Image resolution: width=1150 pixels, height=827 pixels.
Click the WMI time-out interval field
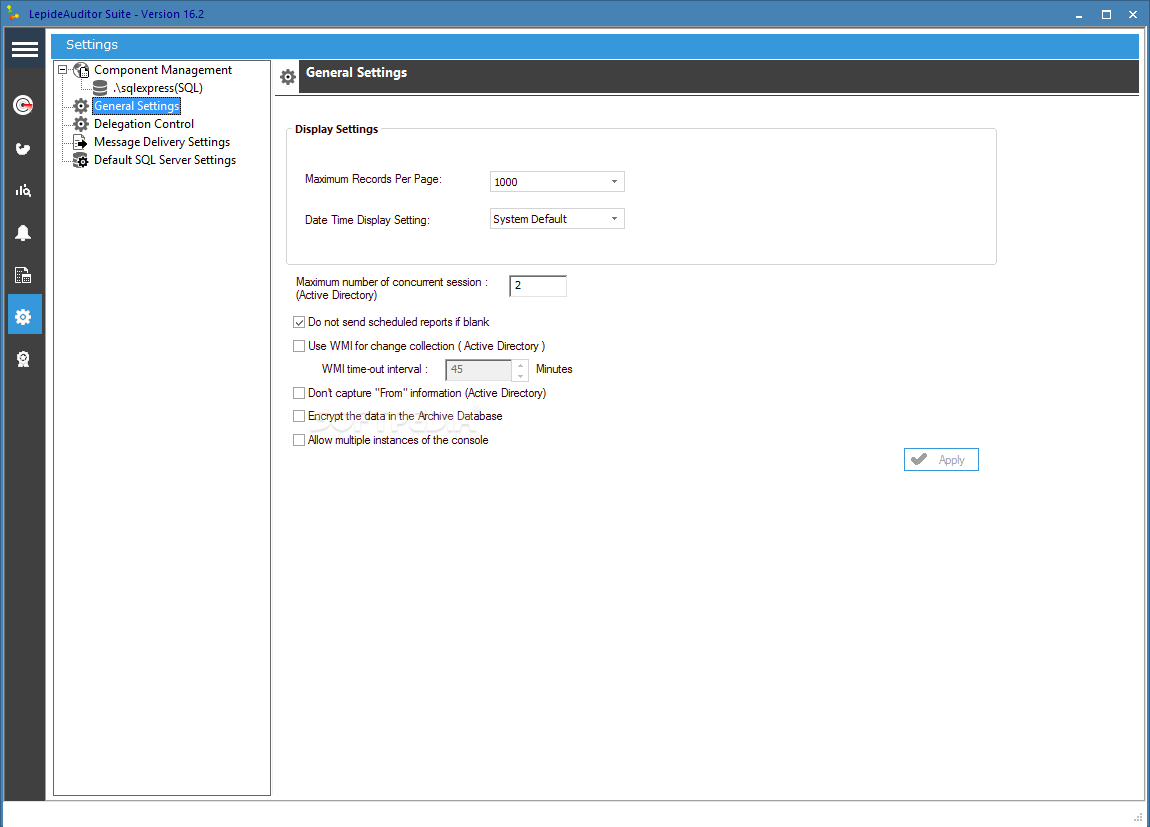pos(479,370)
